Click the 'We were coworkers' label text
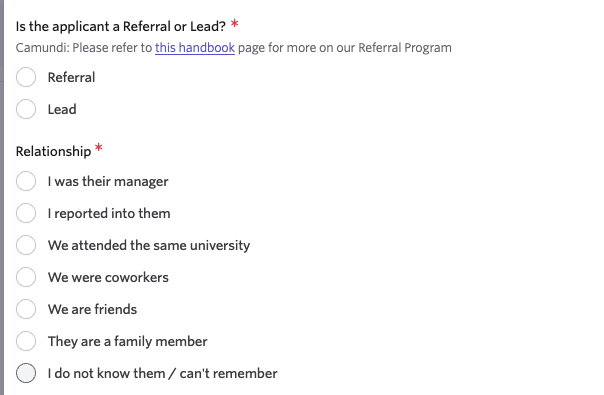Image resolution: width=604 pixels, height=395 pixels. click(108, 277)
